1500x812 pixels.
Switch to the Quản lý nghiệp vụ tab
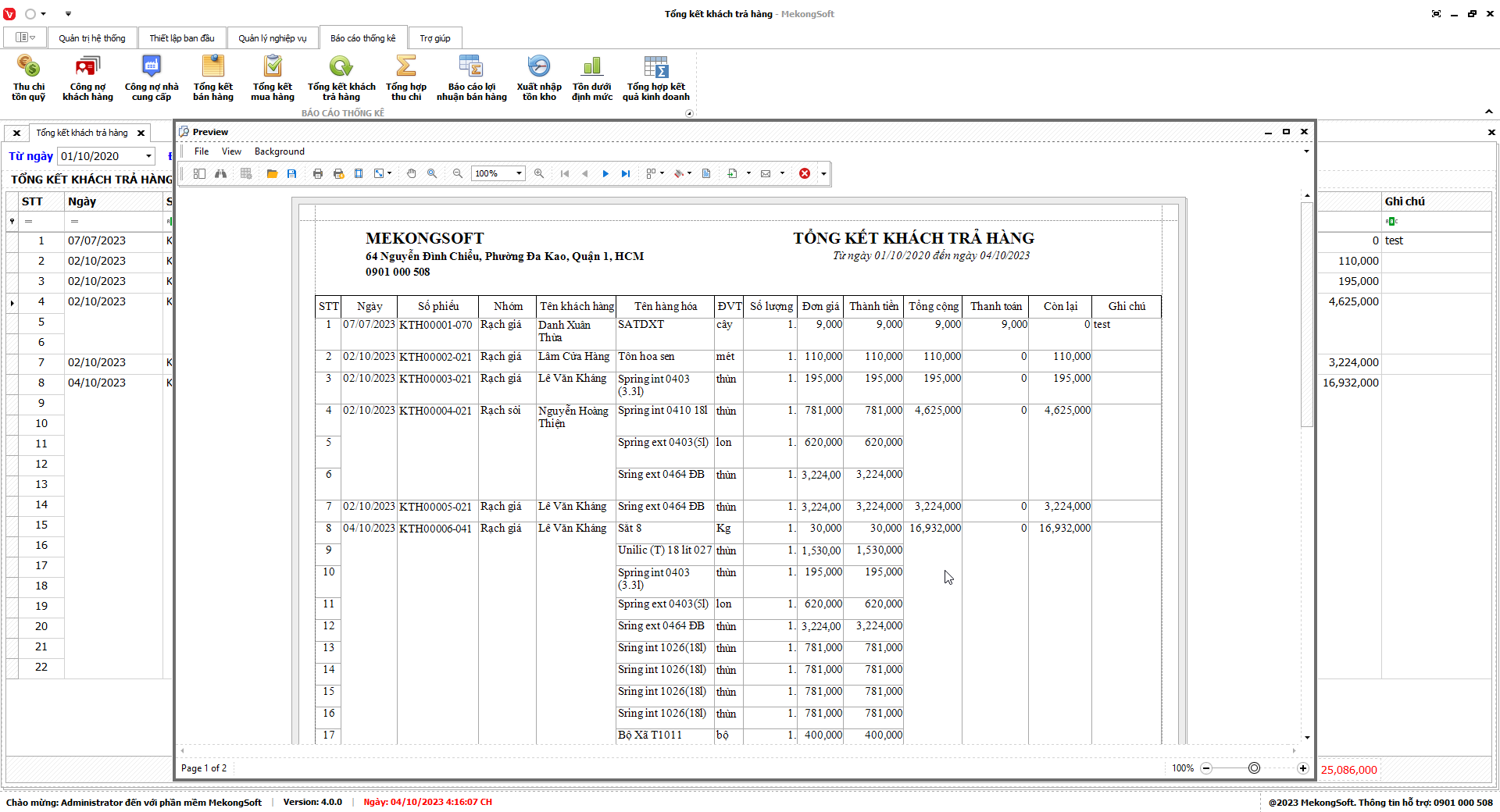(x=272, y=38)
